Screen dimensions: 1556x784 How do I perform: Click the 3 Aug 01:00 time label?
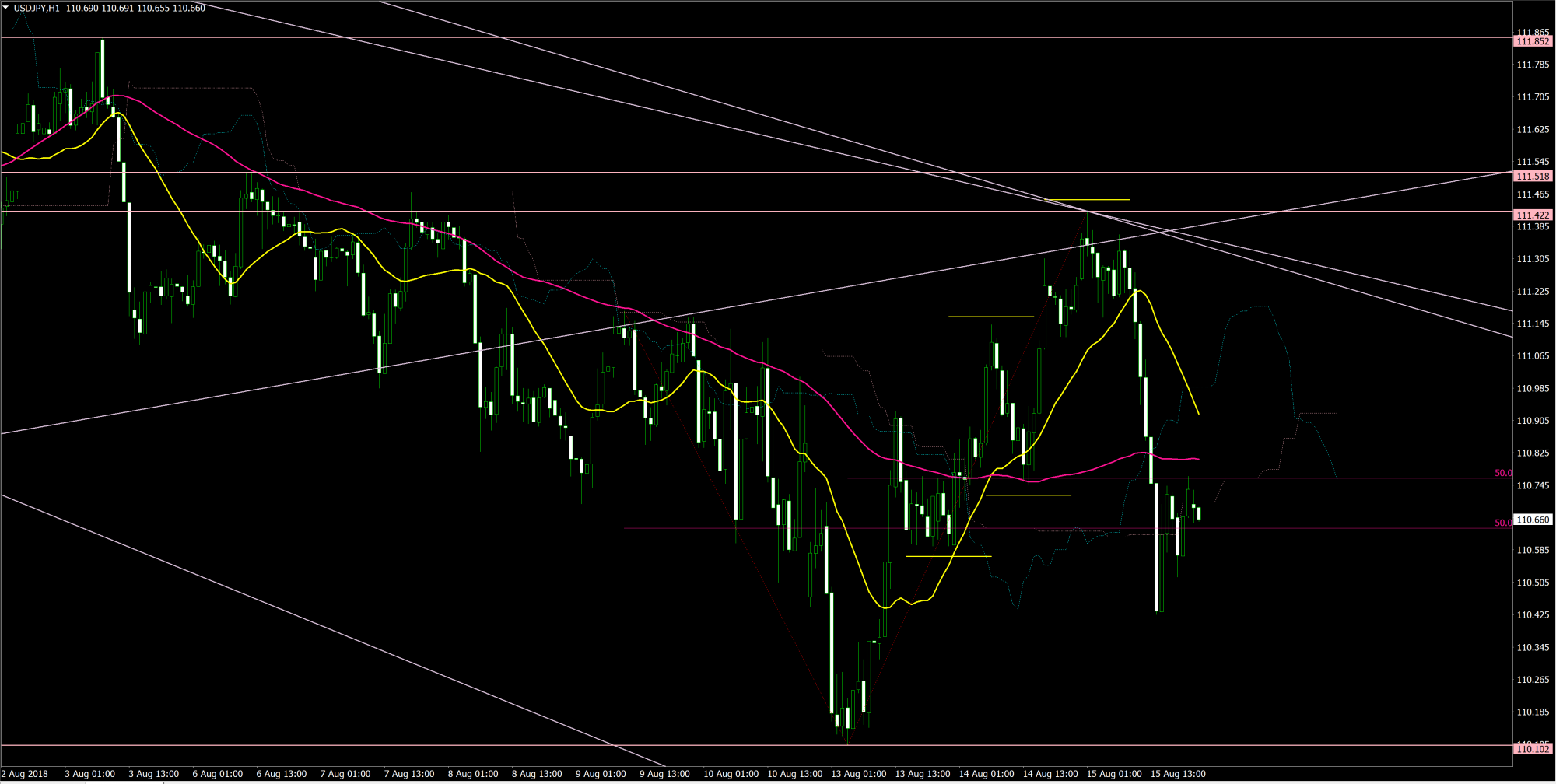tap(90, 774)
